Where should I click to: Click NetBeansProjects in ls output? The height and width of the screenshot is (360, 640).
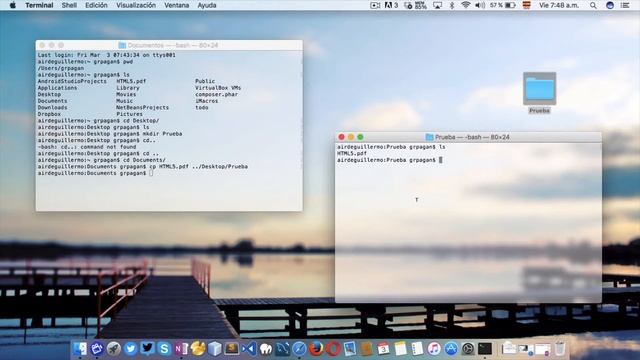pyautogui.click(x=142, y=108)
